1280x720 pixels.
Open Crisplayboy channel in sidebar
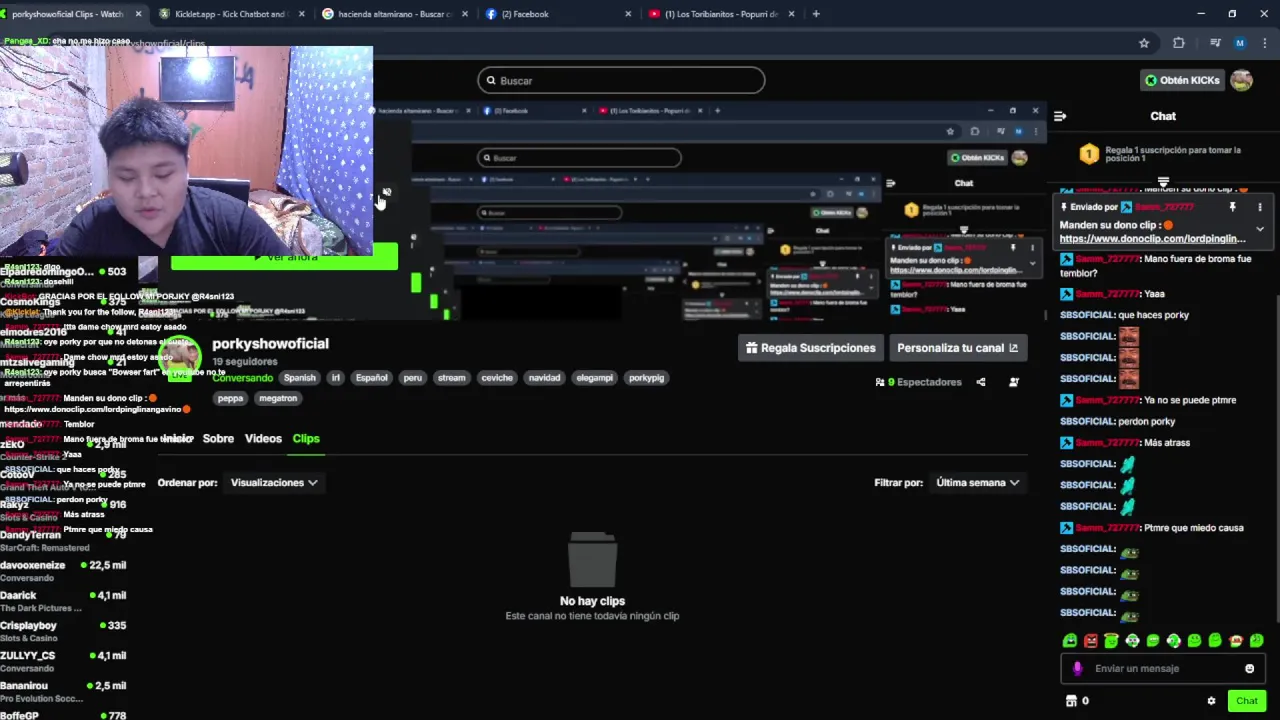[x=64, y=631]
